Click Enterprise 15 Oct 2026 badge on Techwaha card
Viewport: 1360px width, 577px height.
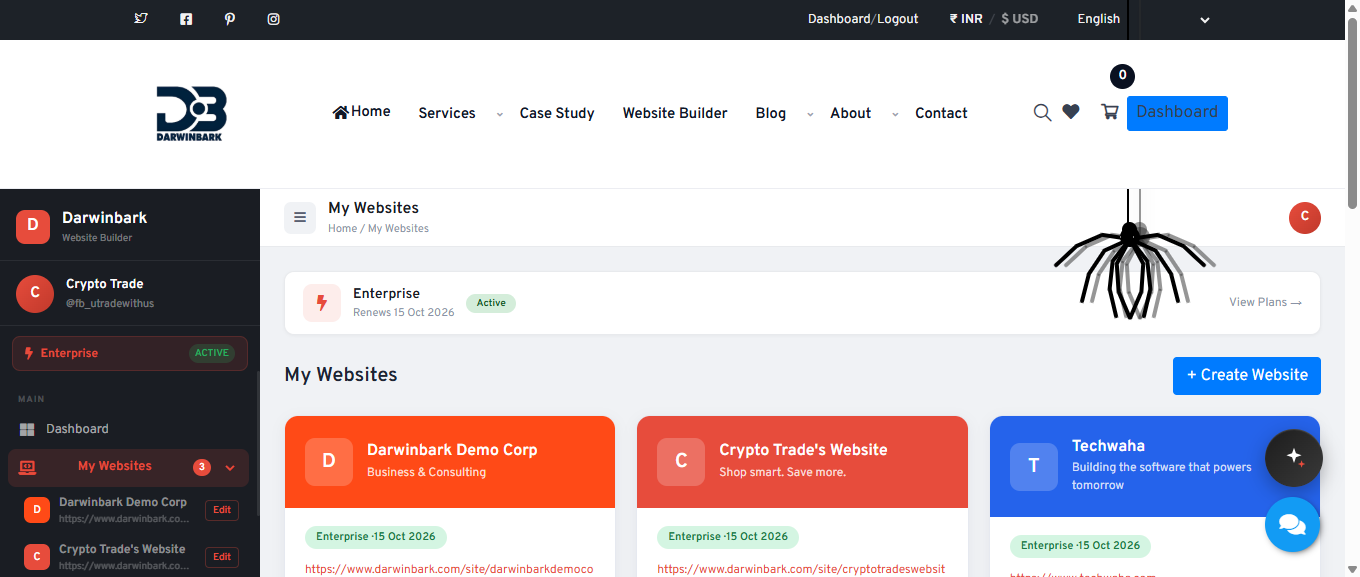pos(1080,546)
